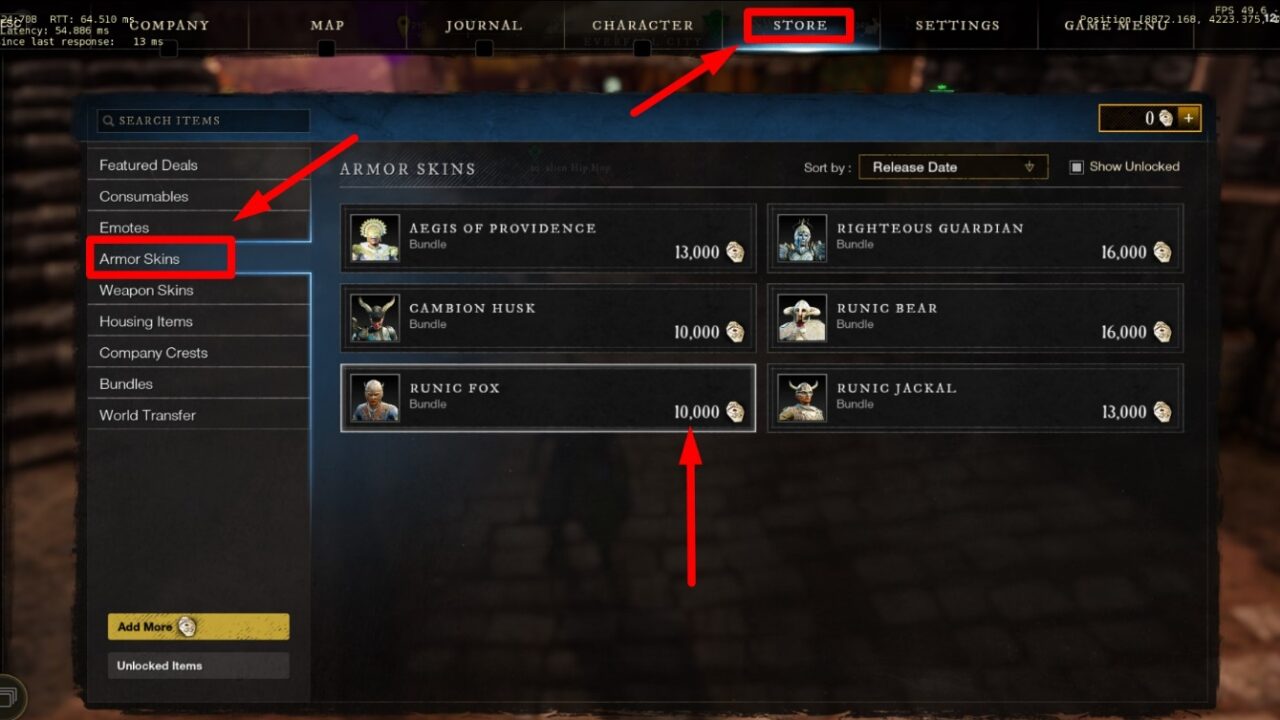Click the plus icon next to coin balance

1189,118
